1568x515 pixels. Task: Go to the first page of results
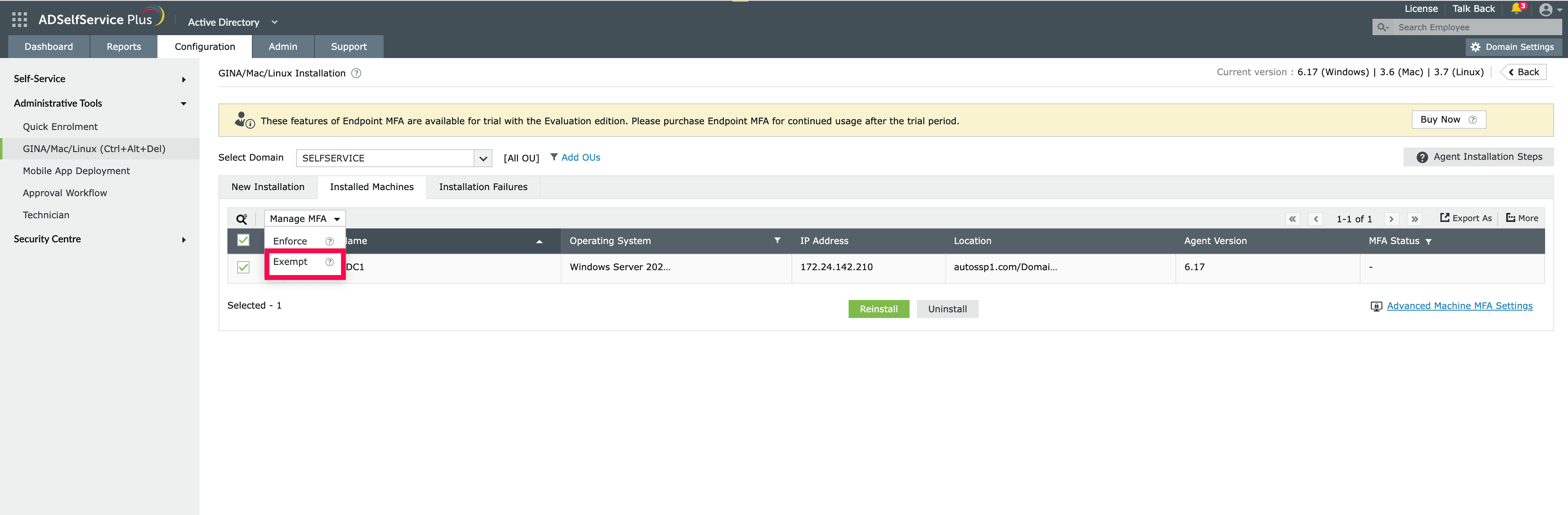click(x=1292, y=219)
